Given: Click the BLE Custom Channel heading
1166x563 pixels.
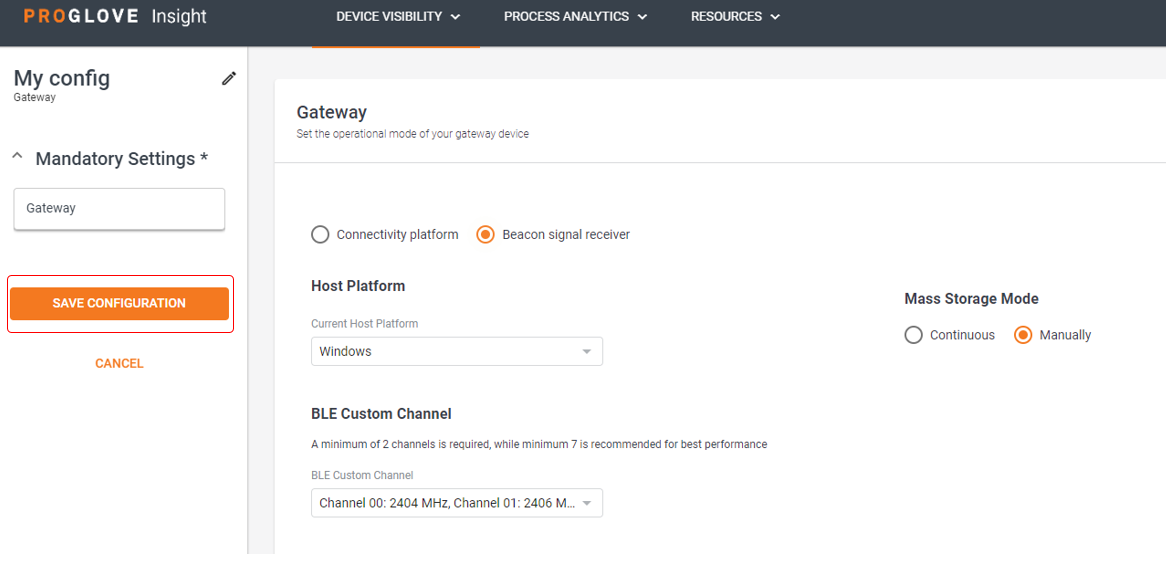Looking at the screenshot, I should [381, 414].
